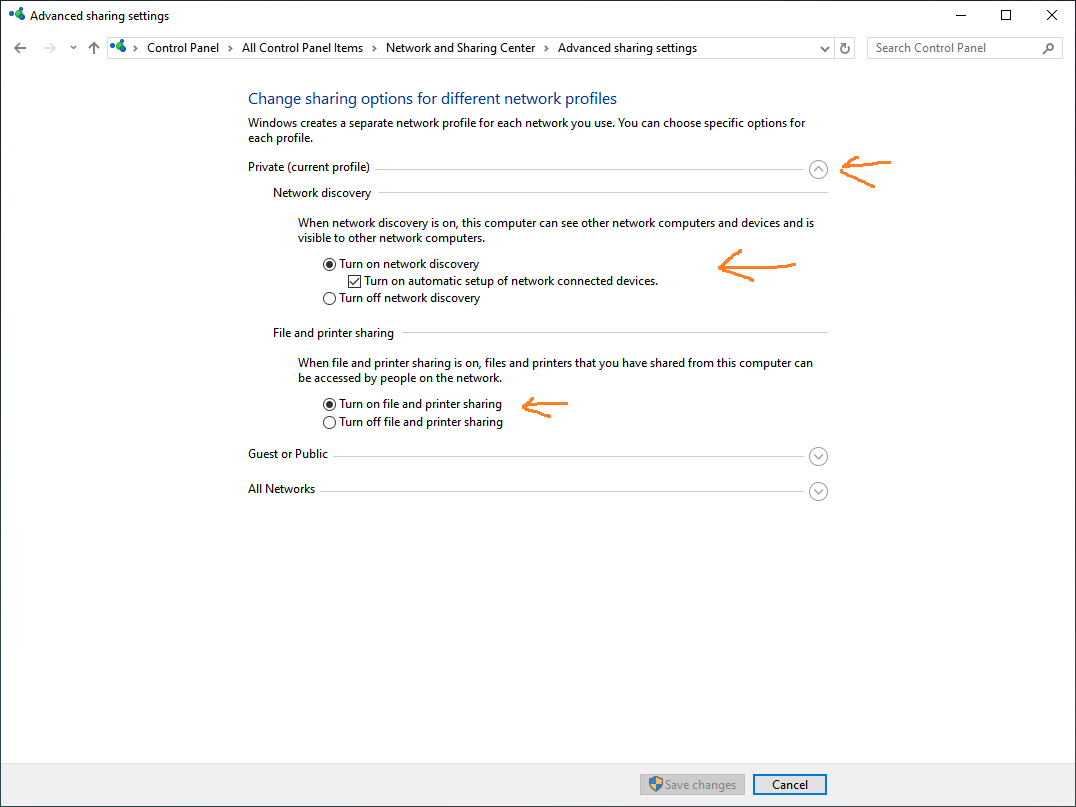
Task: Click Advanced sharing settings breadcrumb
Action: (x=627, y=48)
